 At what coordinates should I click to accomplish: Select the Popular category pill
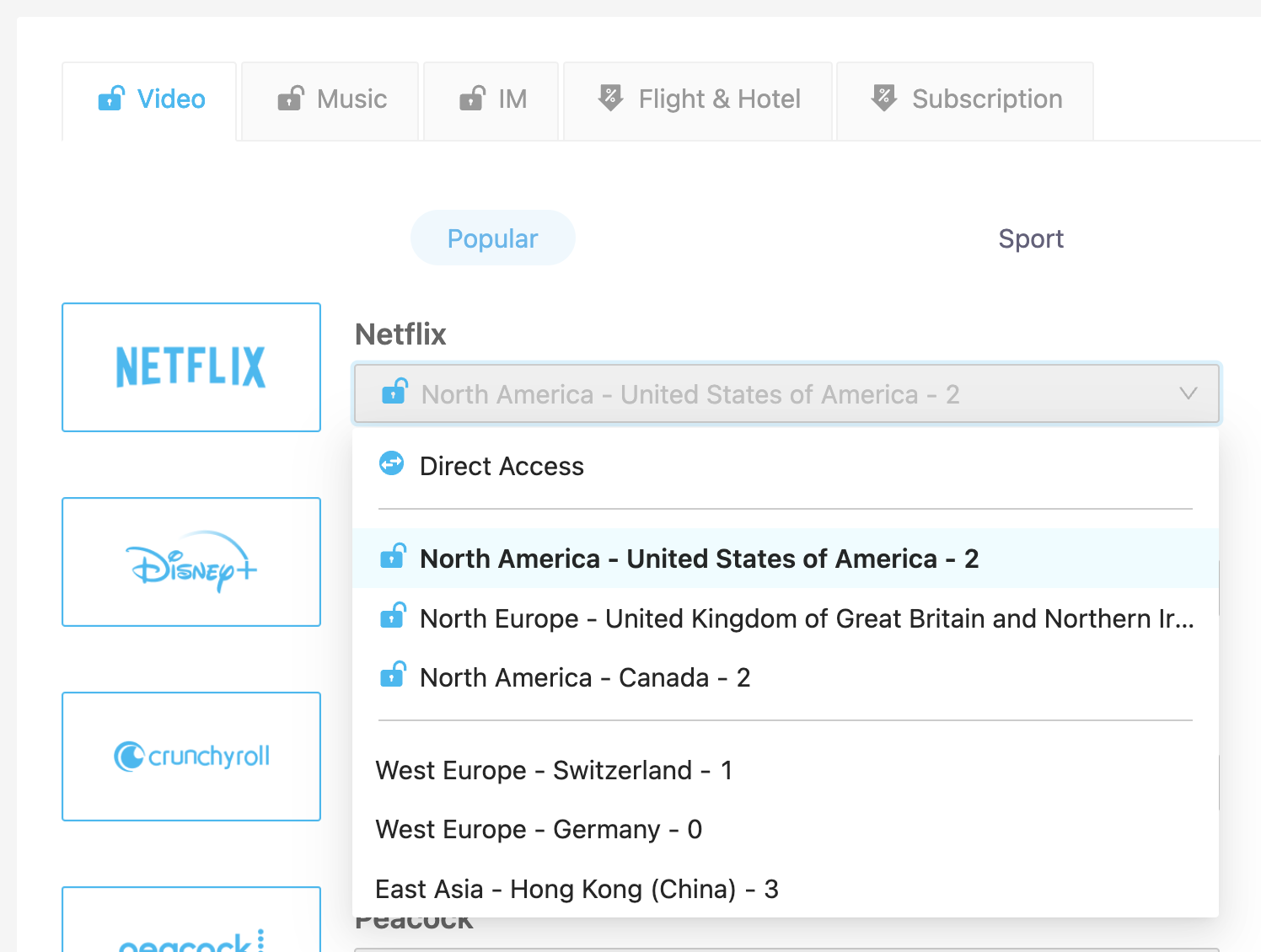[492, 238]
